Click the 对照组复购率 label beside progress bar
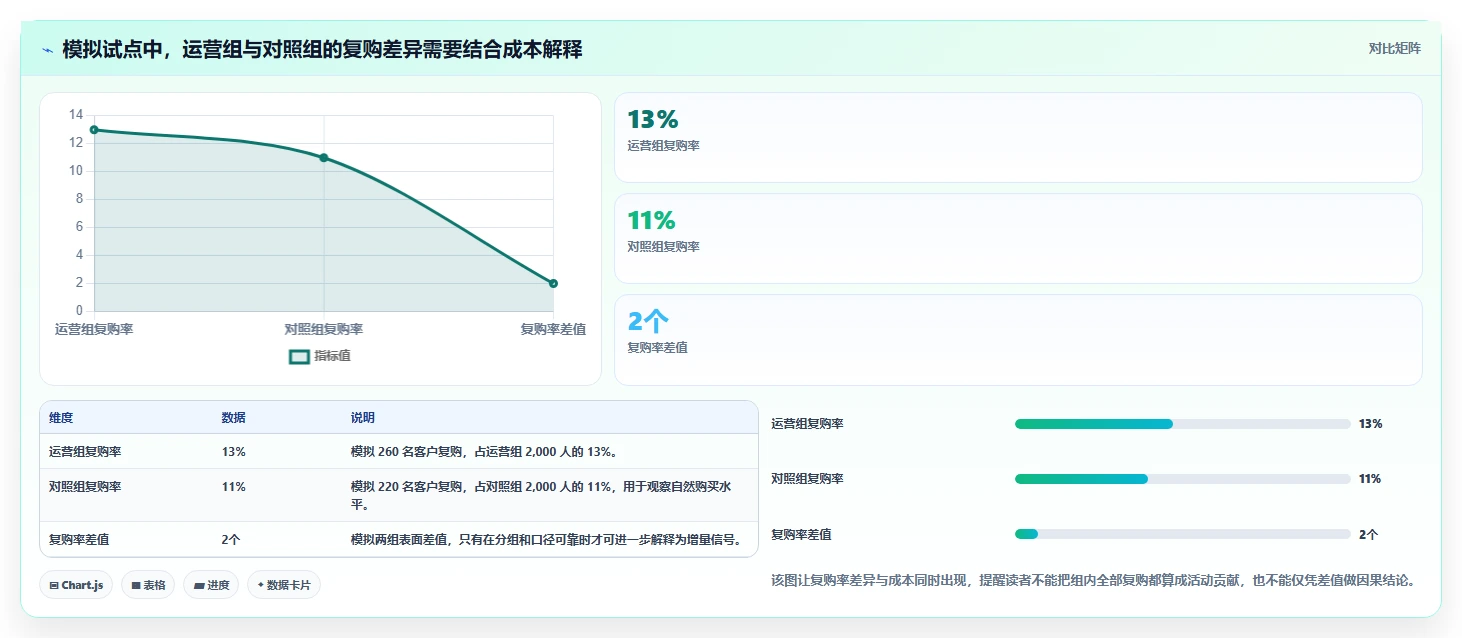 (808, 479)
